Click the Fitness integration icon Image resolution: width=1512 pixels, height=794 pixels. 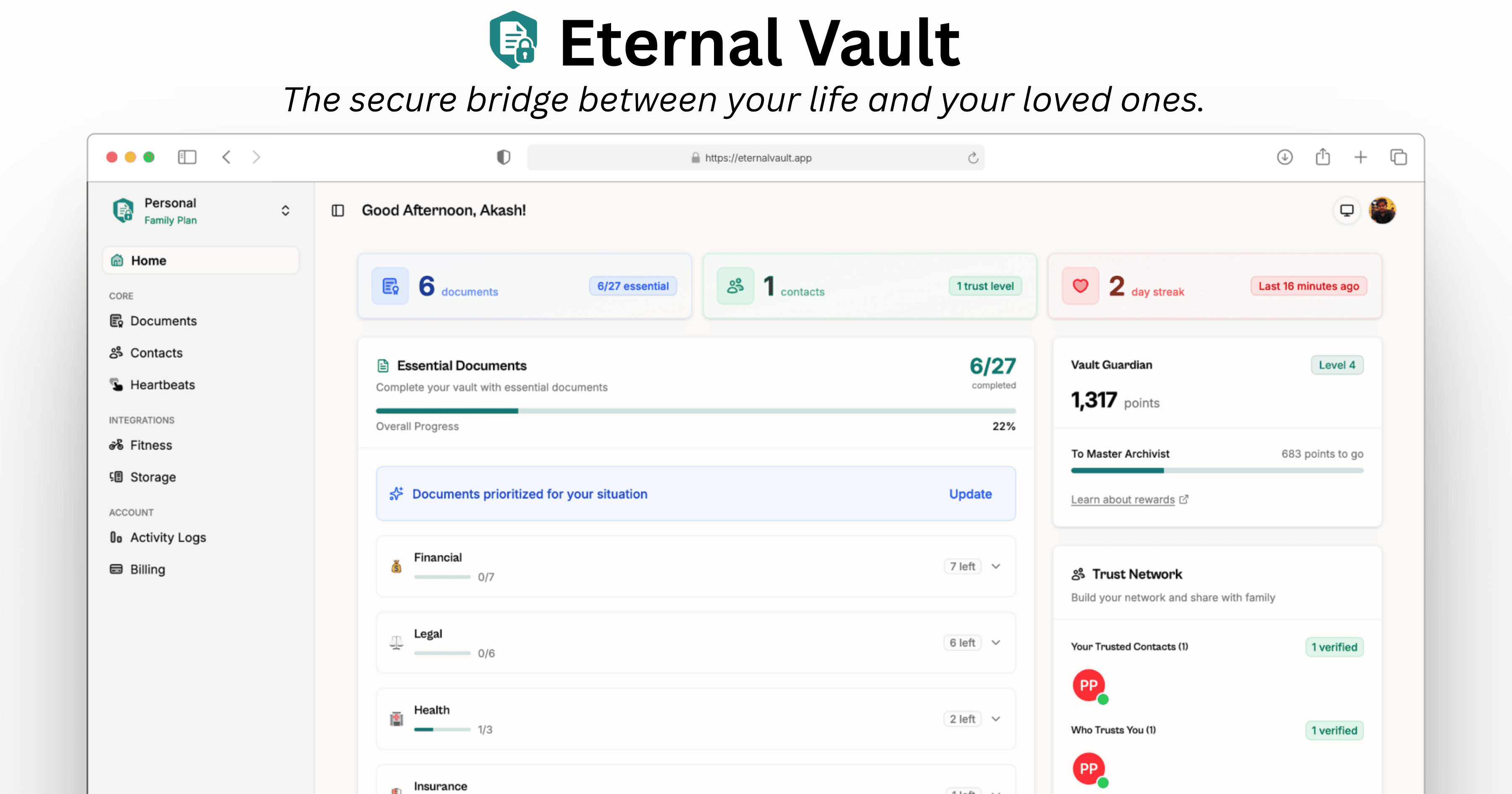(x=116, y=444)
